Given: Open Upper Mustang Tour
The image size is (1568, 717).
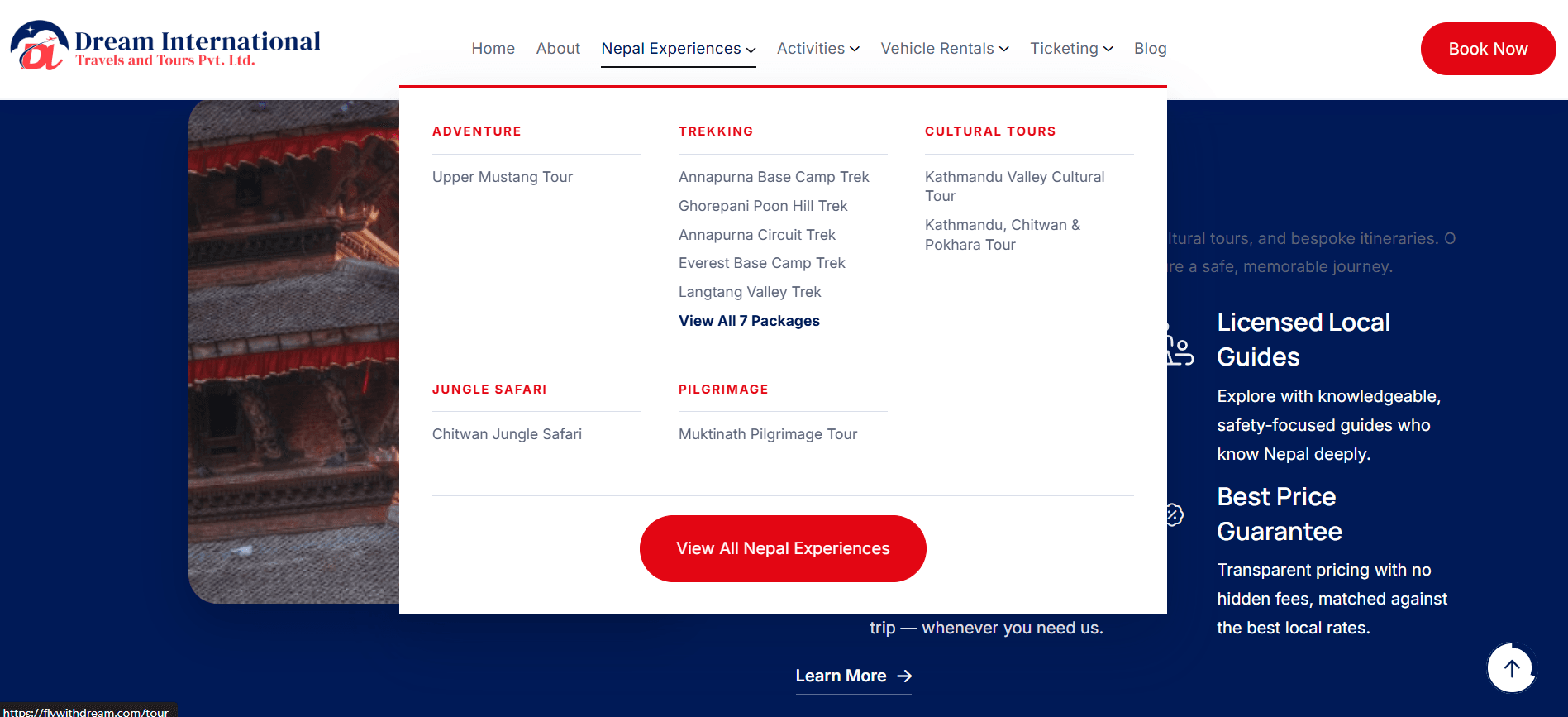Looking at the screenshot, I should pyautogui.click(x=503, y=177).
